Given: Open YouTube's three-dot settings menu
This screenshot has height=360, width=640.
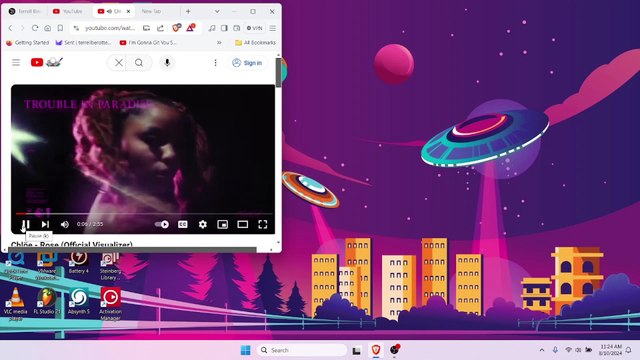Looking at the screenshot, I should pyautogui.click(x=215, y=63).
